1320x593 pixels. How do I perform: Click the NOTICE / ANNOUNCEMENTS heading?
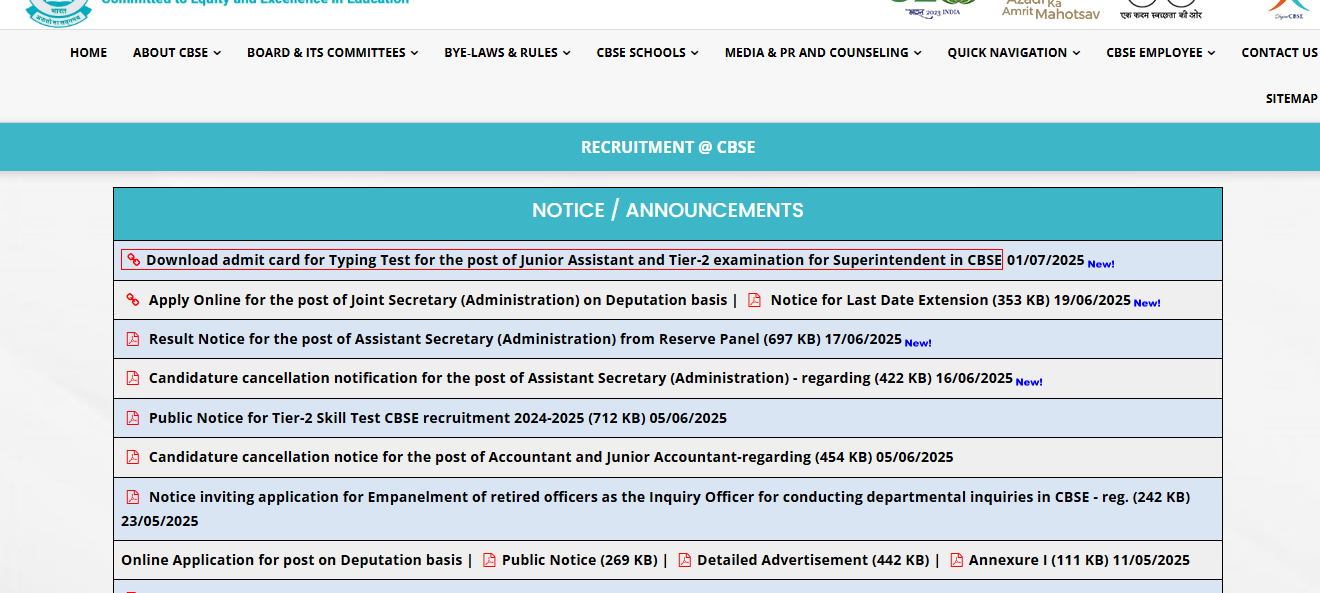click(668, 210)
